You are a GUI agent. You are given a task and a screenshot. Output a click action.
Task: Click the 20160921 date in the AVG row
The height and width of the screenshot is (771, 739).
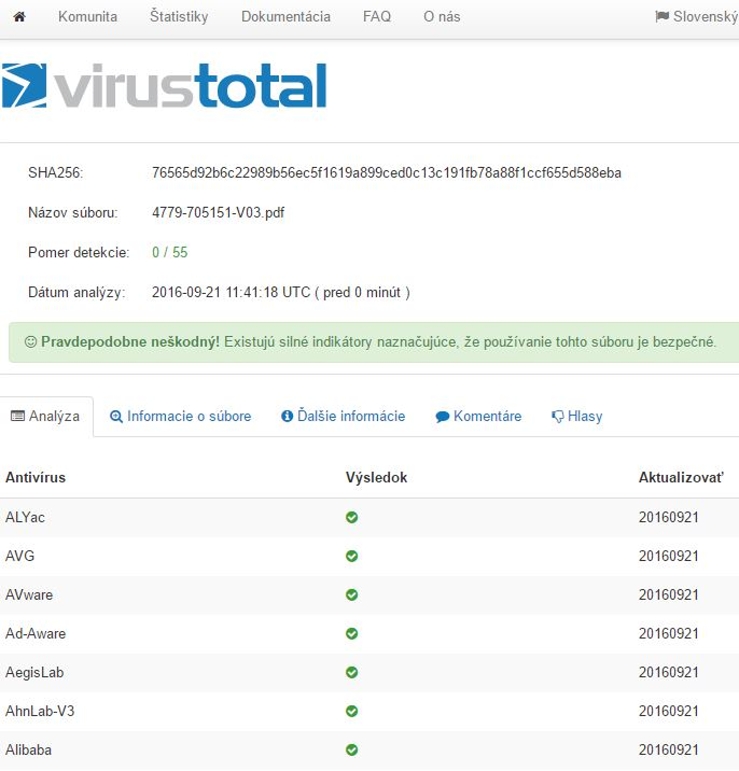tap(669, 556)
